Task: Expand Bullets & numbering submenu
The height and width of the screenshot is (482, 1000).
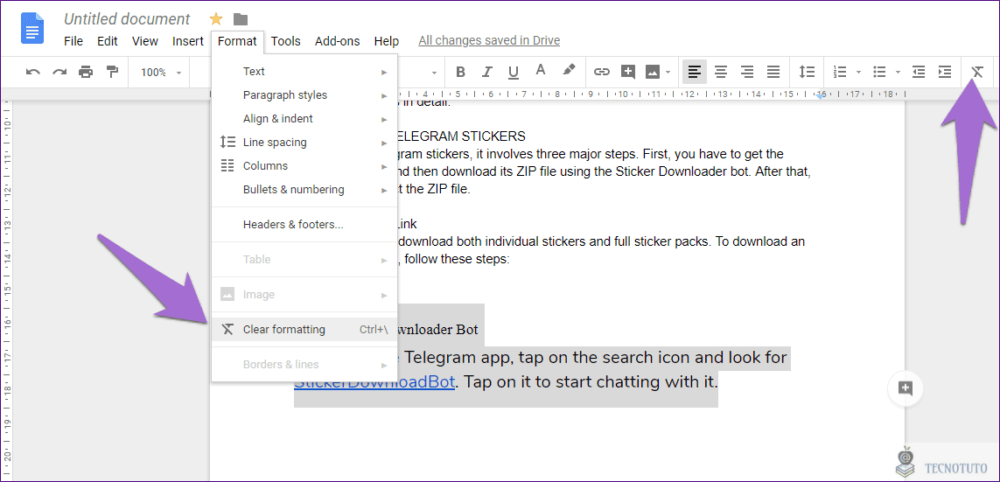Action: [x=304, y=189]
